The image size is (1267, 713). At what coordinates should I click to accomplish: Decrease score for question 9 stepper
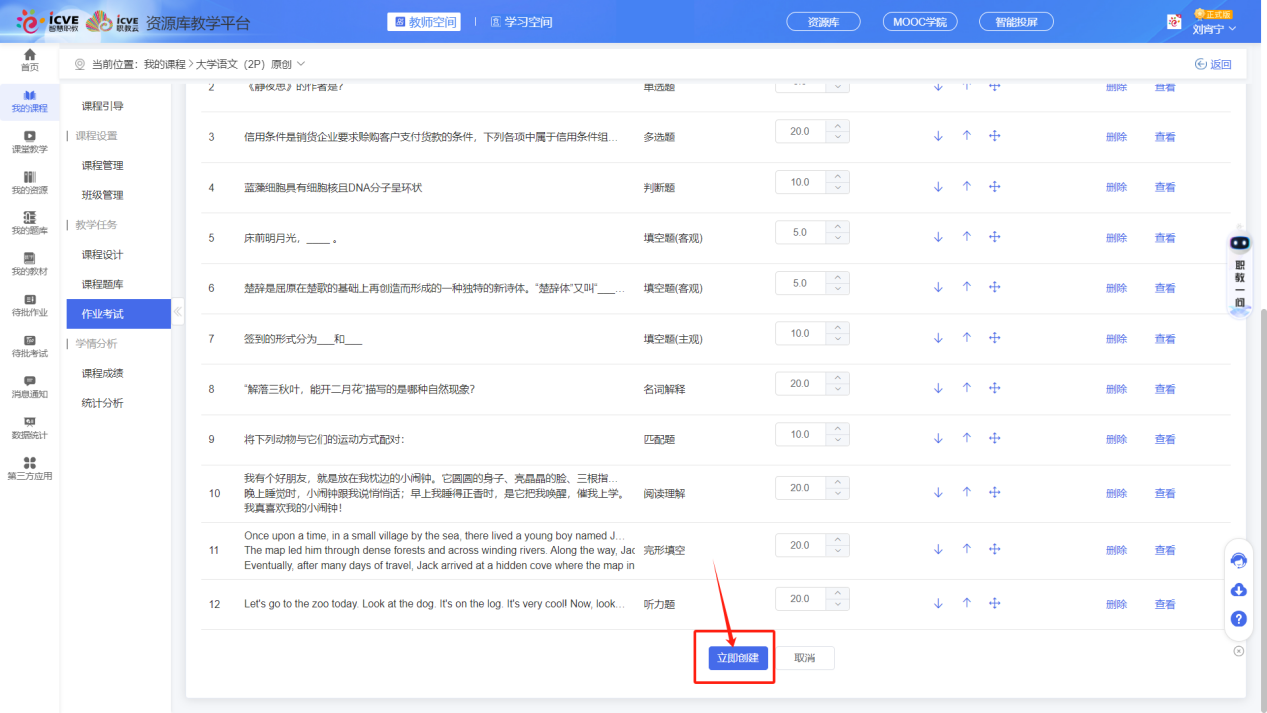coord(838,440)
